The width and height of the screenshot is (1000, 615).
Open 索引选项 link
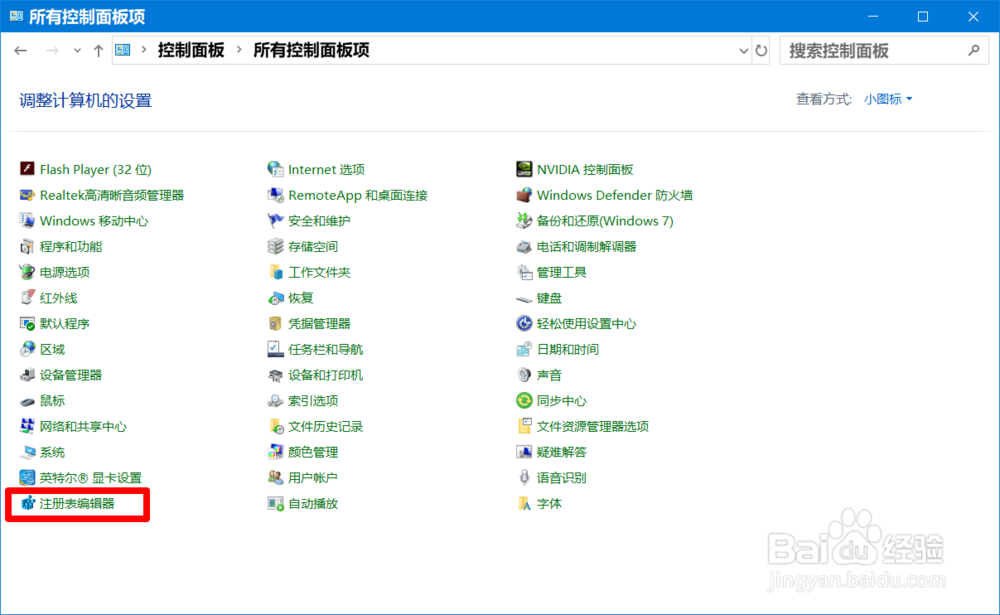click(x=313, y=401)
